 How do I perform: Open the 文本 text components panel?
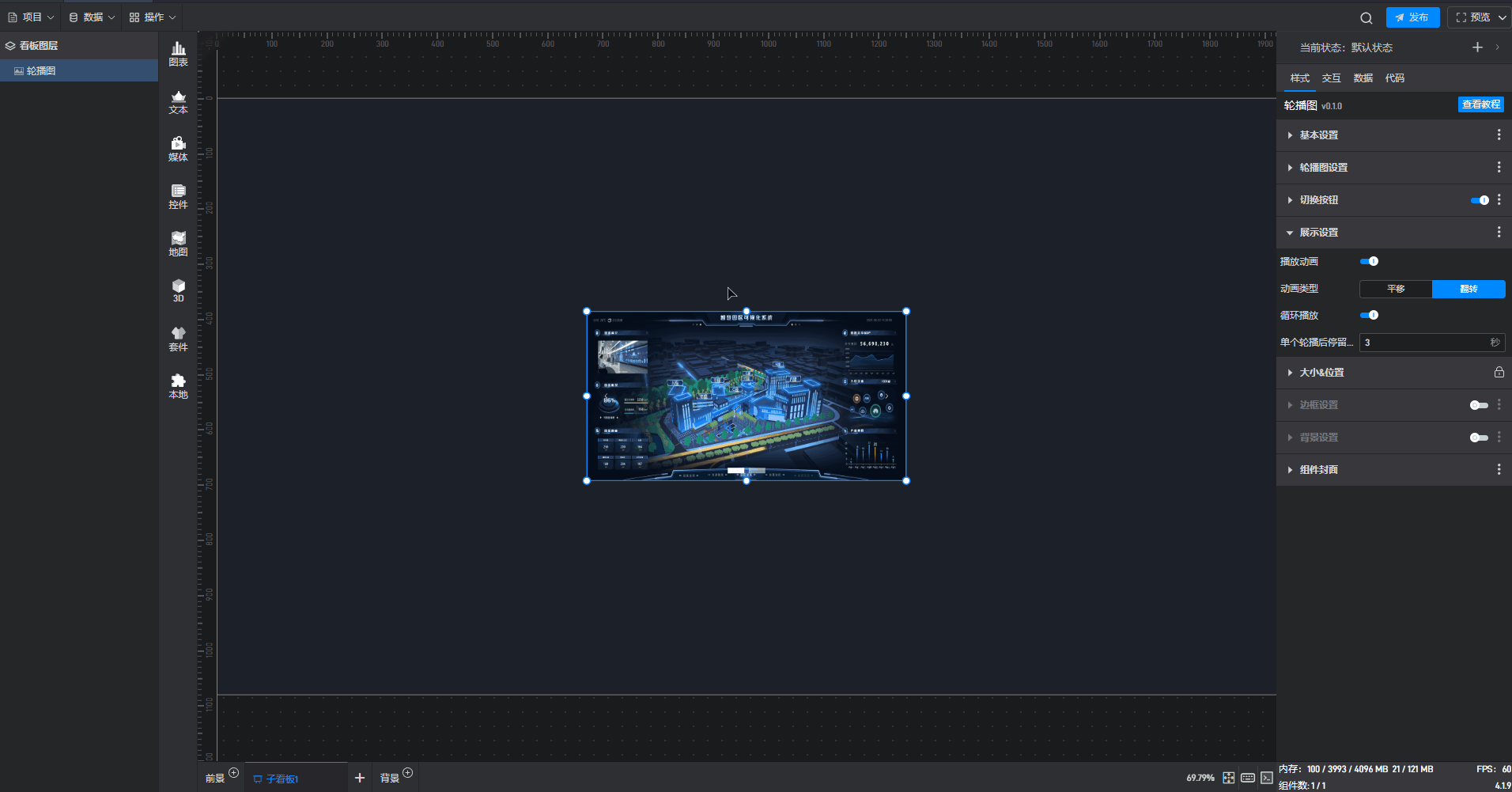(x=178, y=102)
